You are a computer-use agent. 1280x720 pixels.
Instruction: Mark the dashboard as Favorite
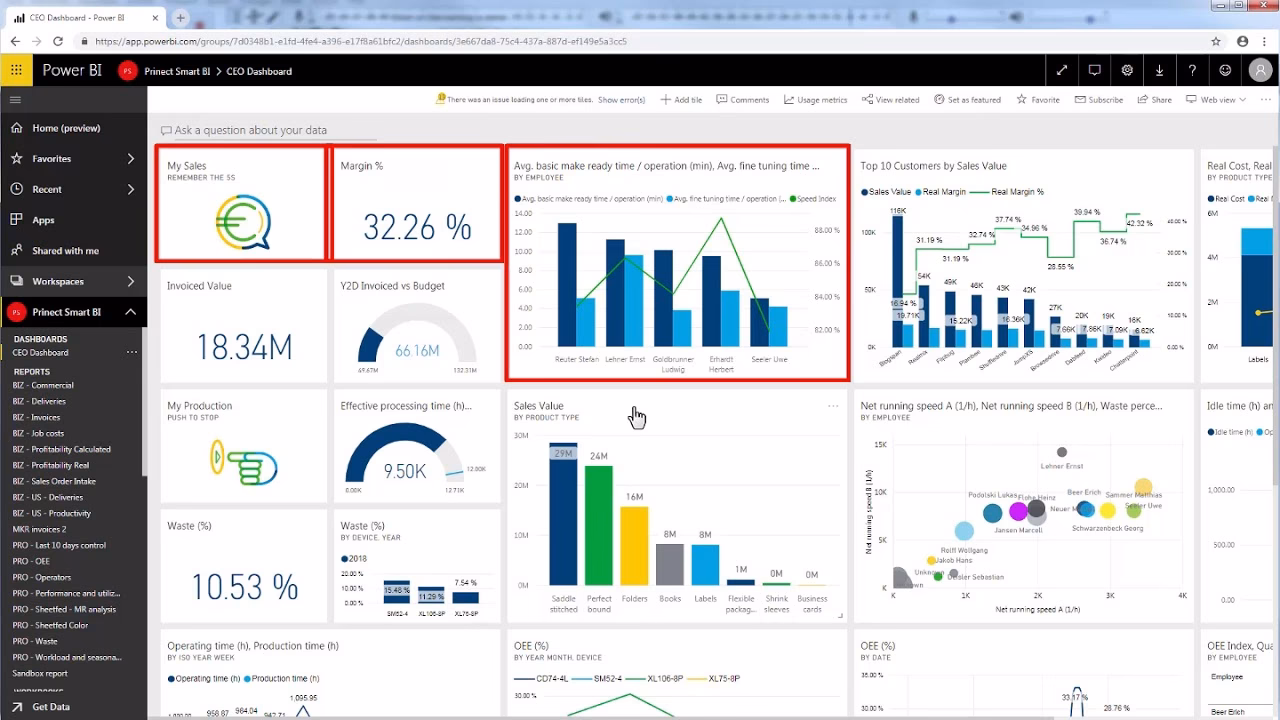tap(1039, 99)
